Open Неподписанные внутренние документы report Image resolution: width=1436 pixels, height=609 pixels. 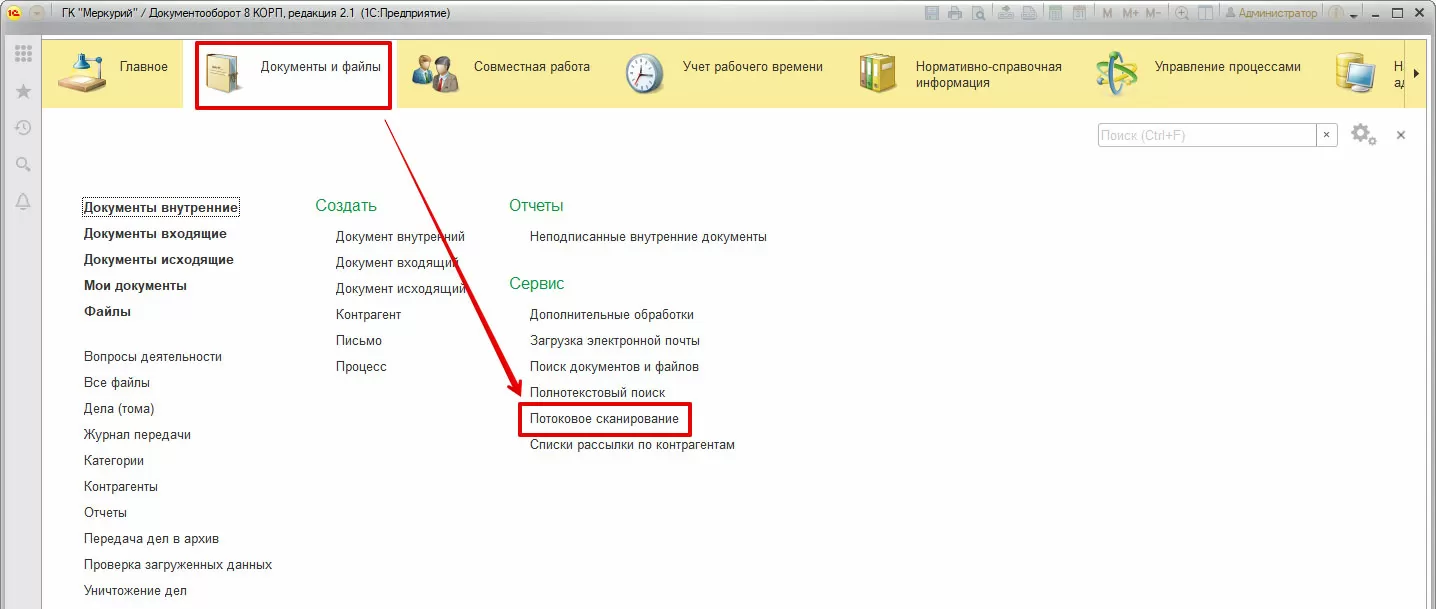[648, 237]
